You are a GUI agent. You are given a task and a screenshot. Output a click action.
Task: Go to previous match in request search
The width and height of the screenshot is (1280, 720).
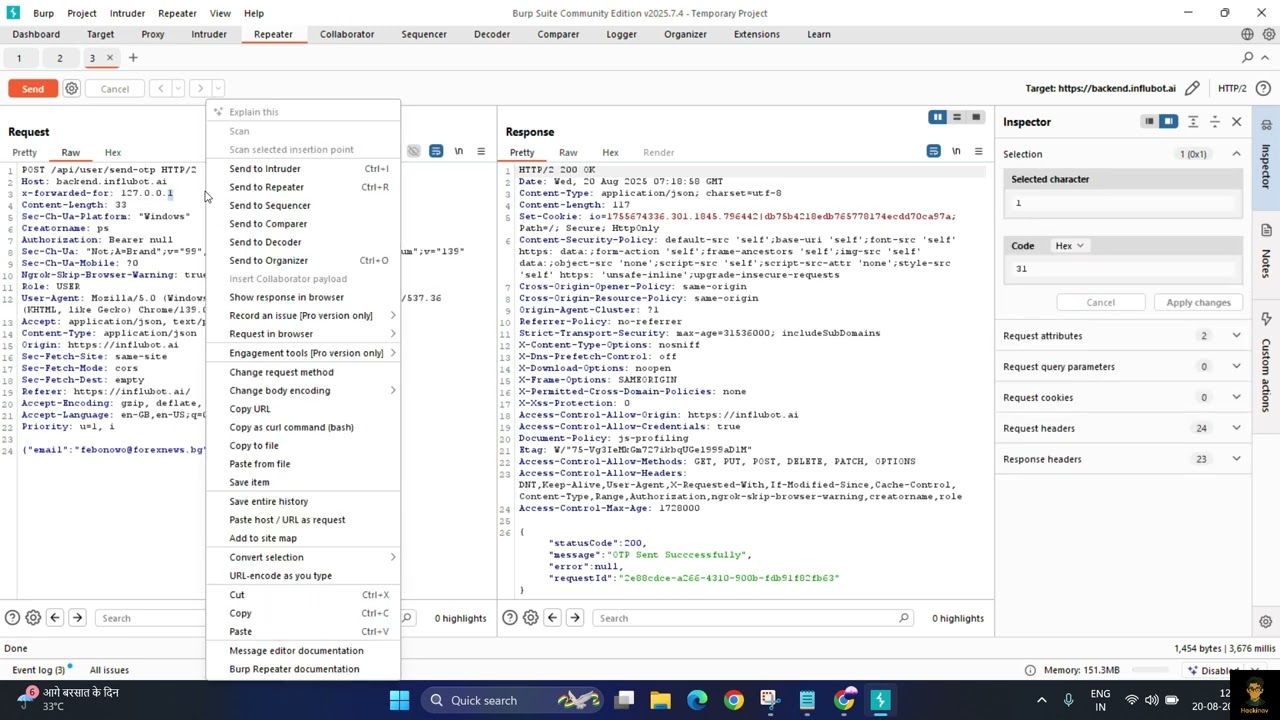(55, 618)
